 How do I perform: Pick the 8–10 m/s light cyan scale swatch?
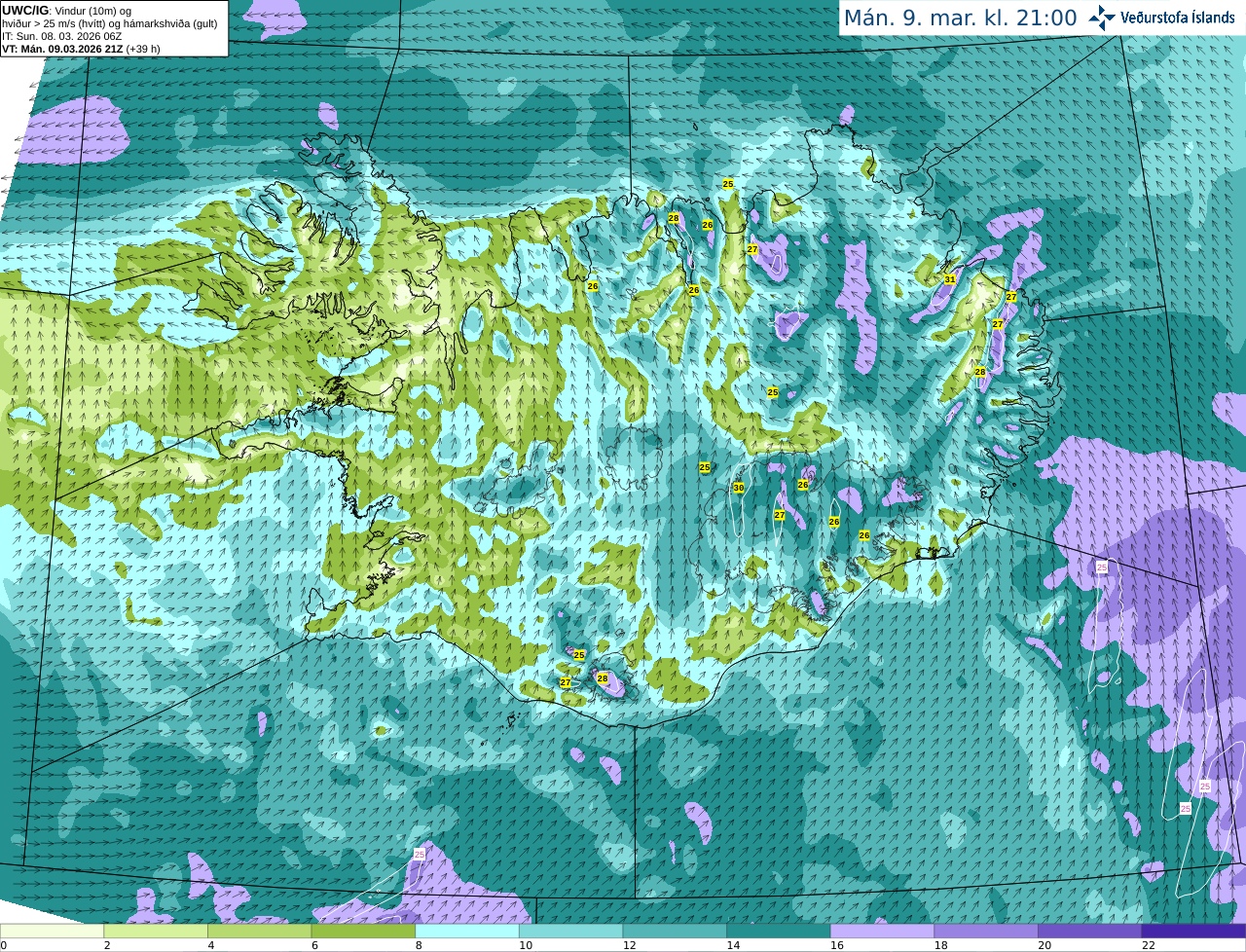[x=467, y=932]
